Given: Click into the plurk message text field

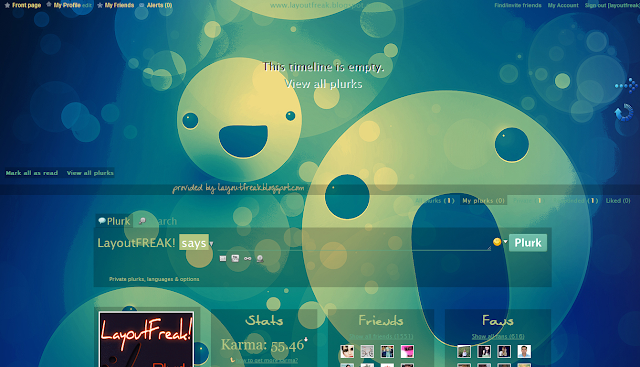Looking at the screenshot, I should pos(353,242).
